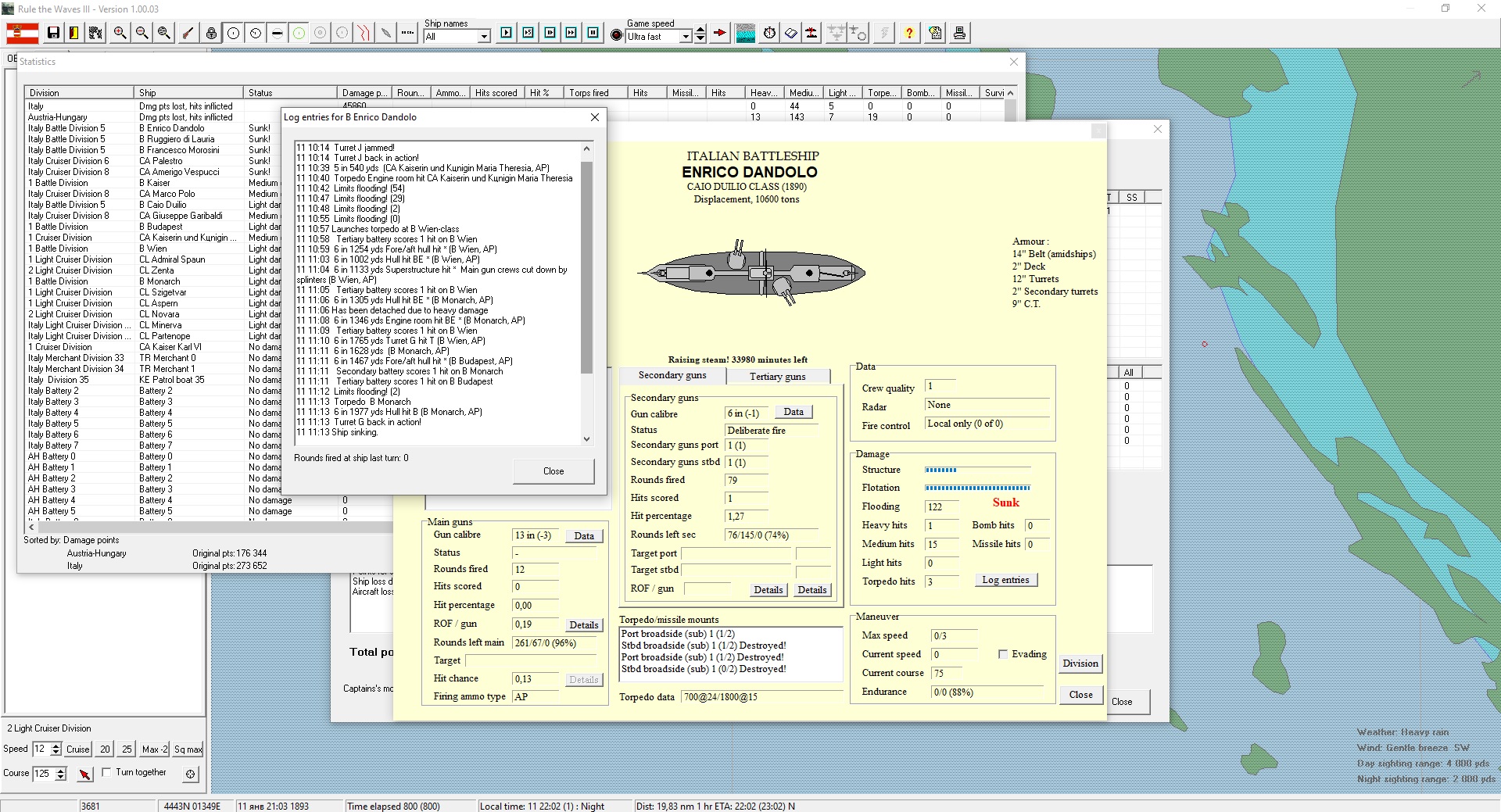
Task: Open the Ship names dropdown
Action: click(484, 37)
